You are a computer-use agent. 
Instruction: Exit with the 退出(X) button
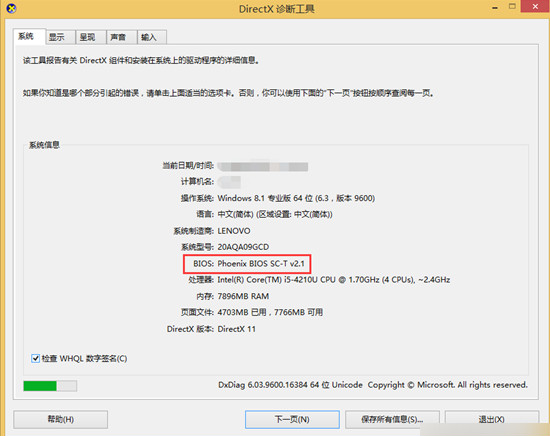492,419
